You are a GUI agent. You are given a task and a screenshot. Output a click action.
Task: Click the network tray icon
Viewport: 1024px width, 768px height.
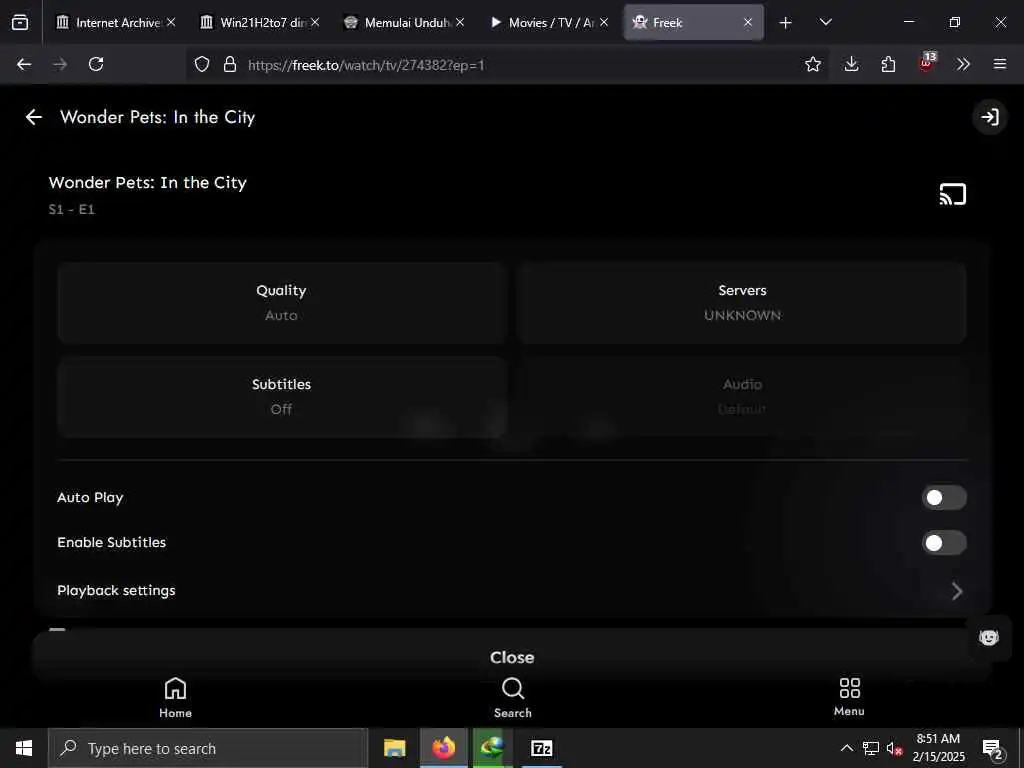(x=871, y=748)
